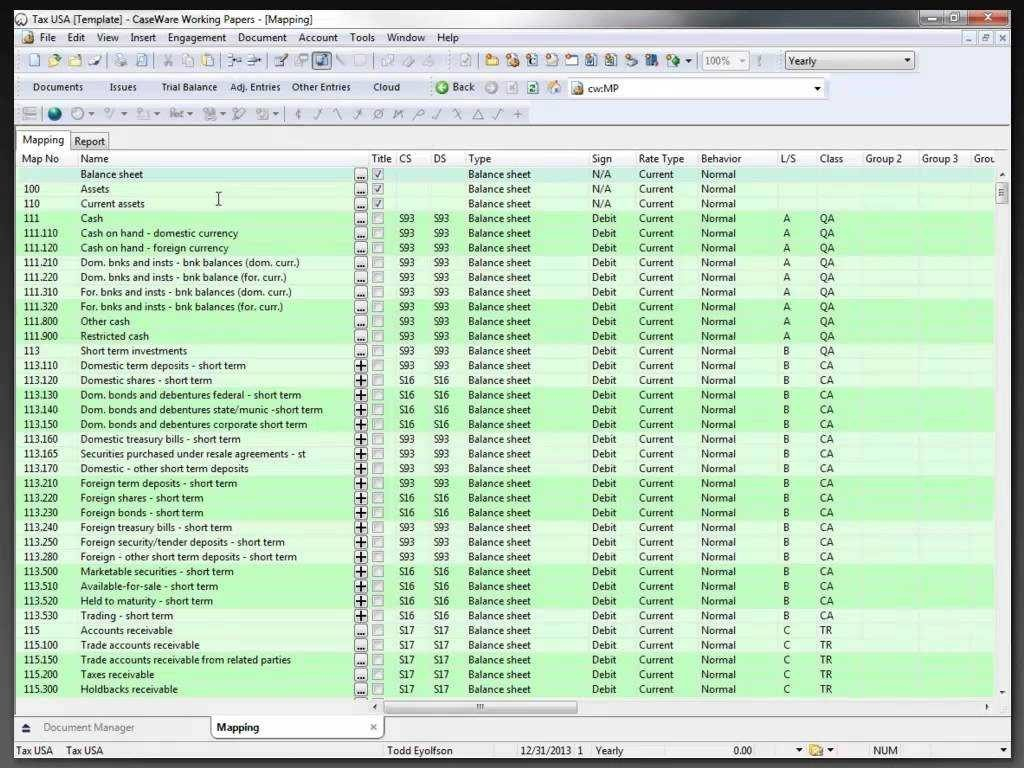The width and height of the screenshot is (1024, 768).
Task: Expand the Domestic term deposits mapping entry
Action: pos(360,365)
